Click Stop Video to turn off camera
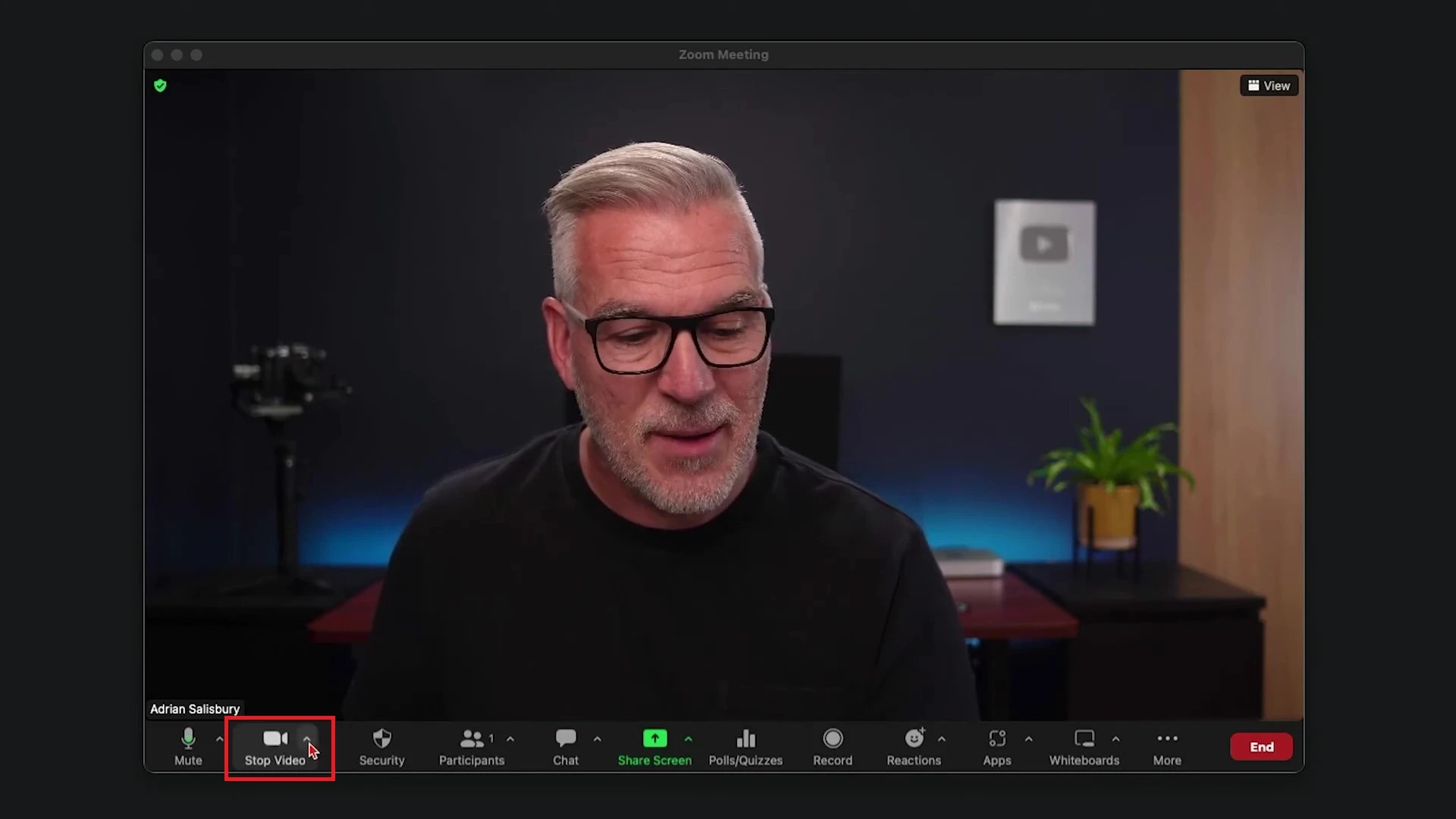 click(275, 747)
